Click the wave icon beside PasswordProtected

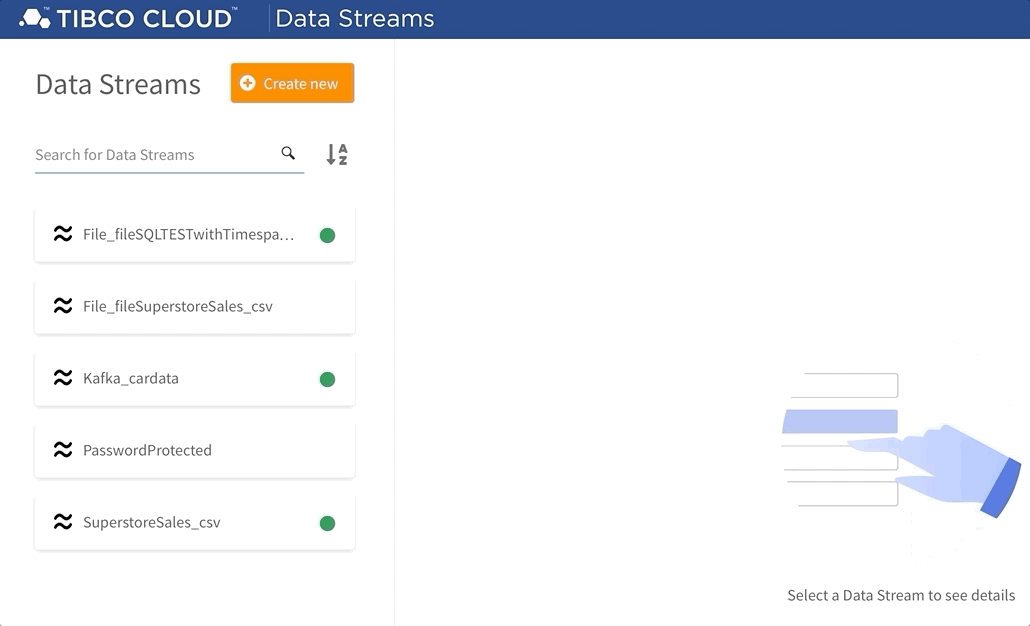pyautogui.click(x=63, y=451)
